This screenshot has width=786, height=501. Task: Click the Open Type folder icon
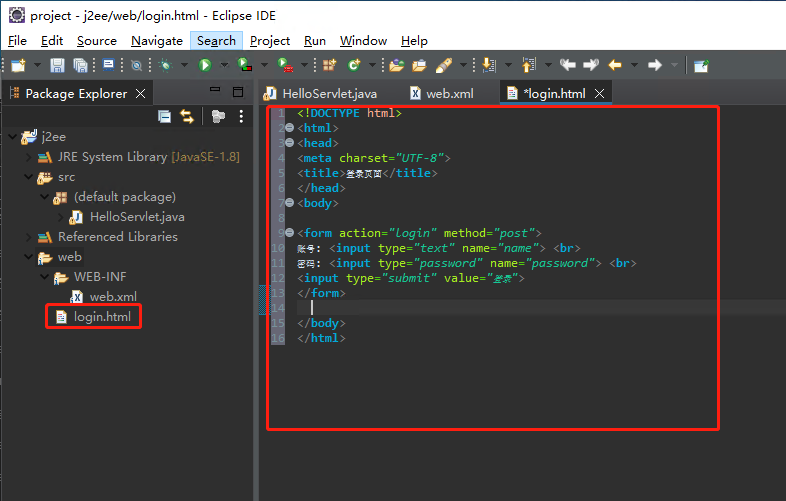tap(397, 65)
